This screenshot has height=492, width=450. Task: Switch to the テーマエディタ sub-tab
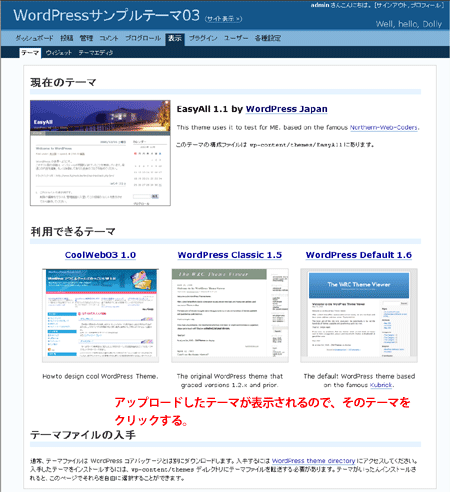(x=96, y=53)
